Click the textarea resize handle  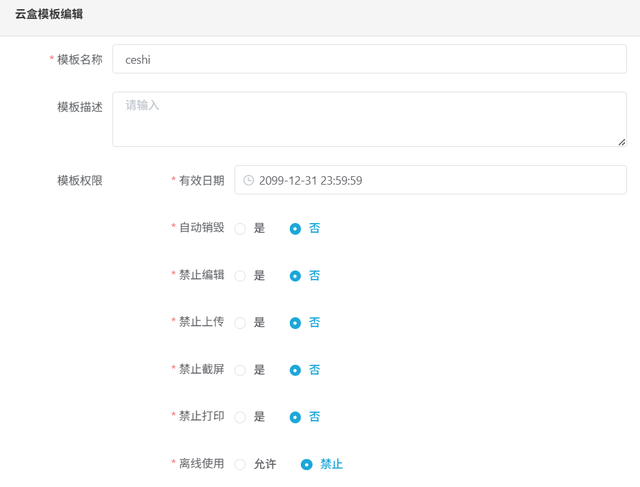[x=621, y=142]
